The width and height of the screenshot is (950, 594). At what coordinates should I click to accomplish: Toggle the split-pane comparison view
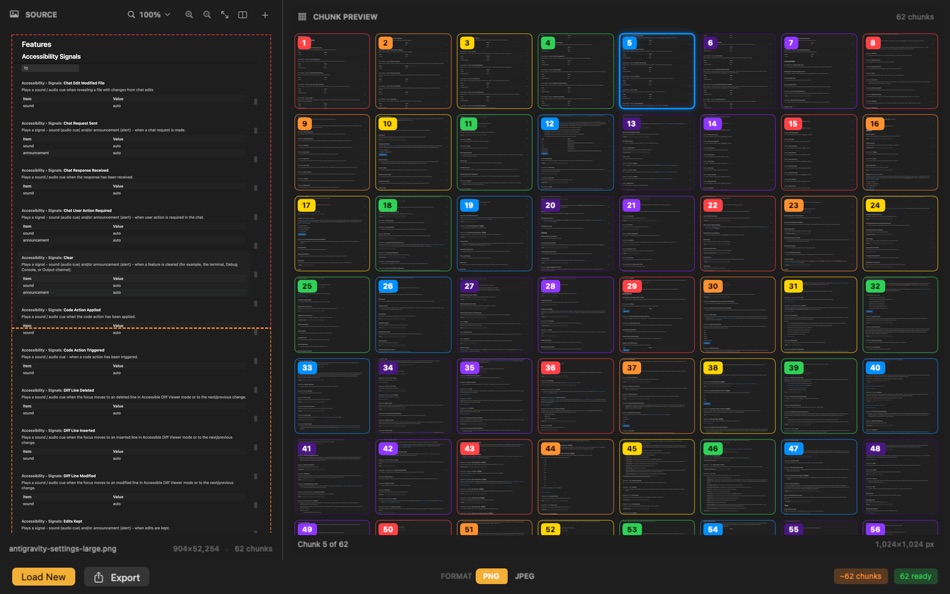tap(242, 14)
